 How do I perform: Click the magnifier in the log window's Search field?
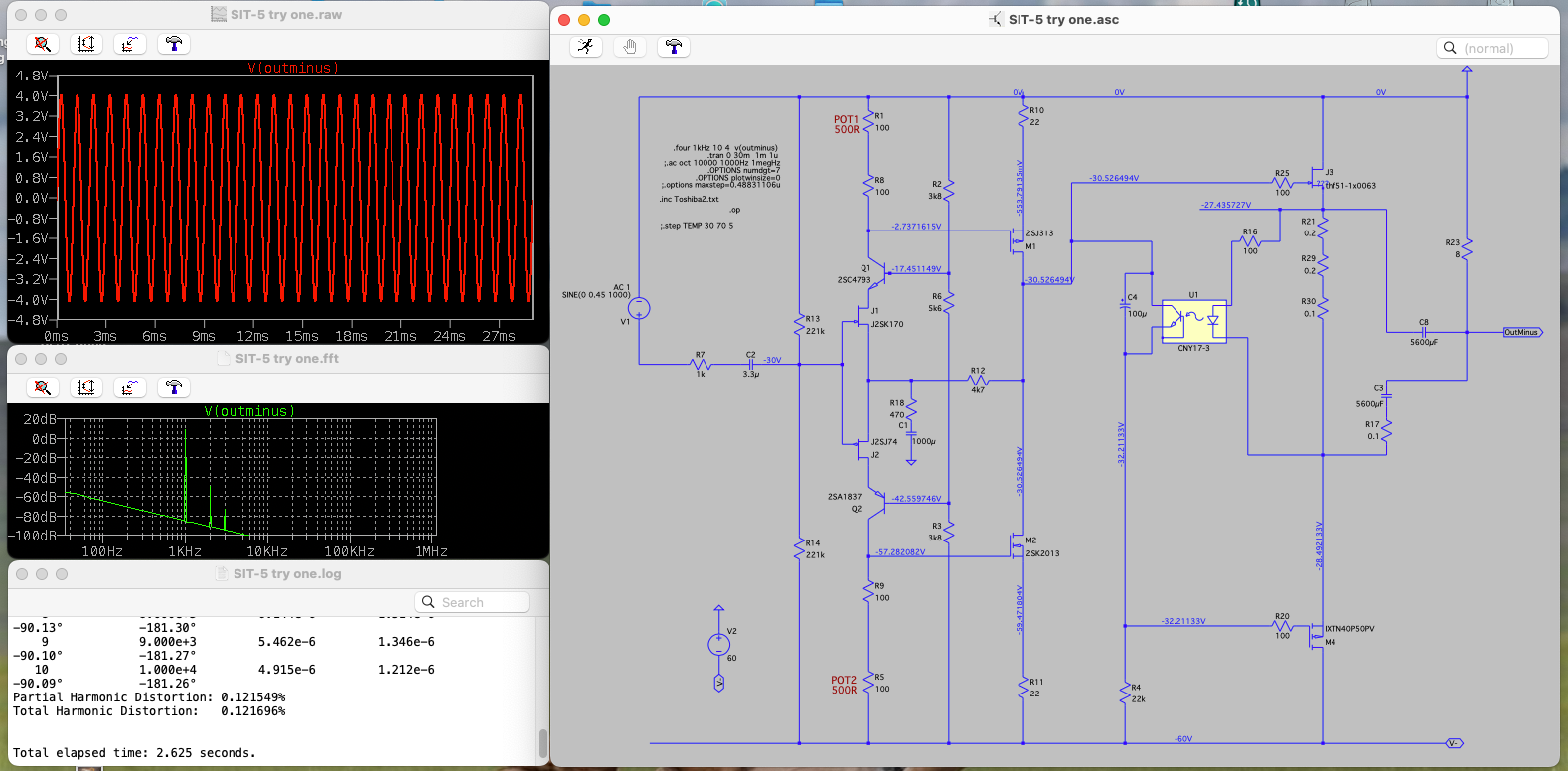428,602
